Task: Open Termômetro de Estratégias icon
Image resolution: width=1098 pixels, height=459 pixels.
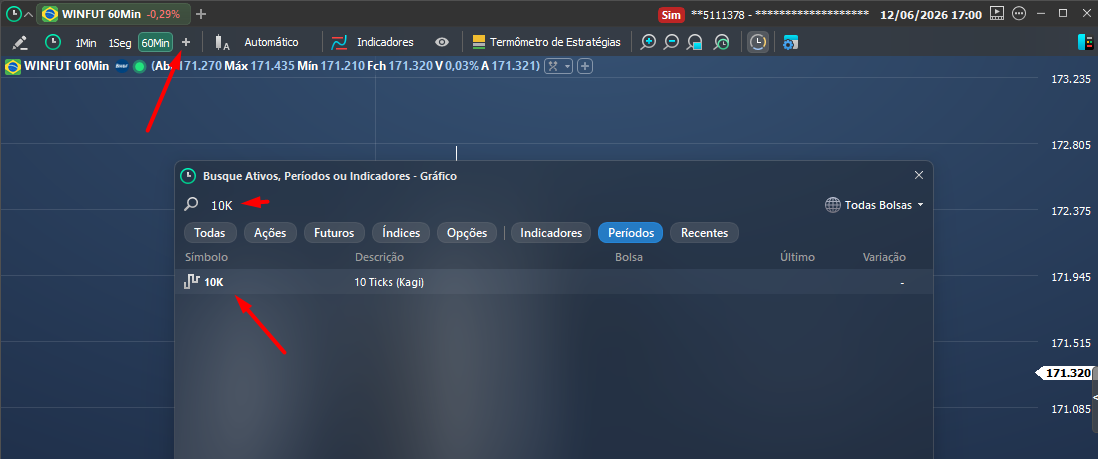Action: point(479,42)
